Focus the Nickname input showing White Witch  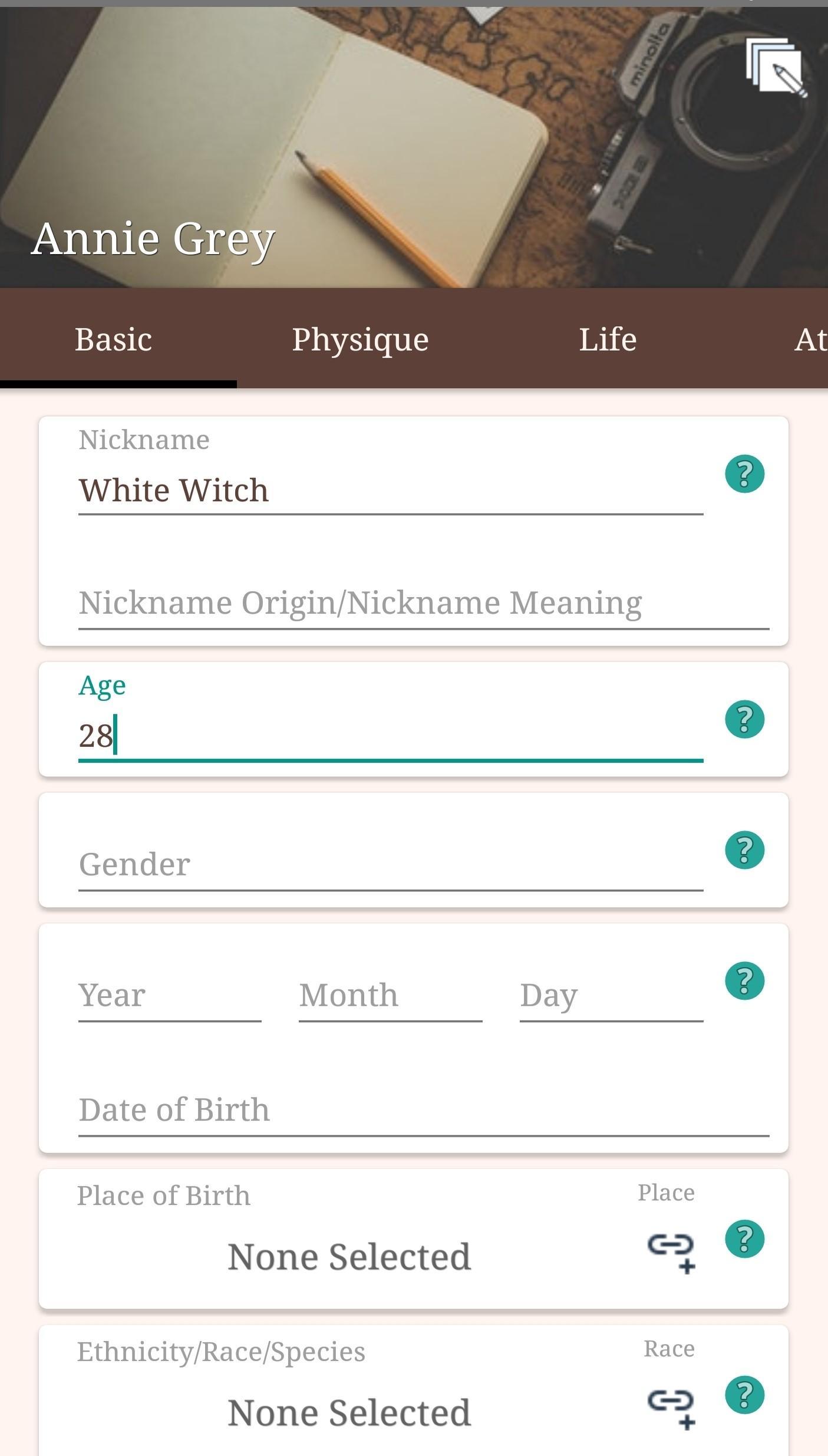tap(391, 491)
